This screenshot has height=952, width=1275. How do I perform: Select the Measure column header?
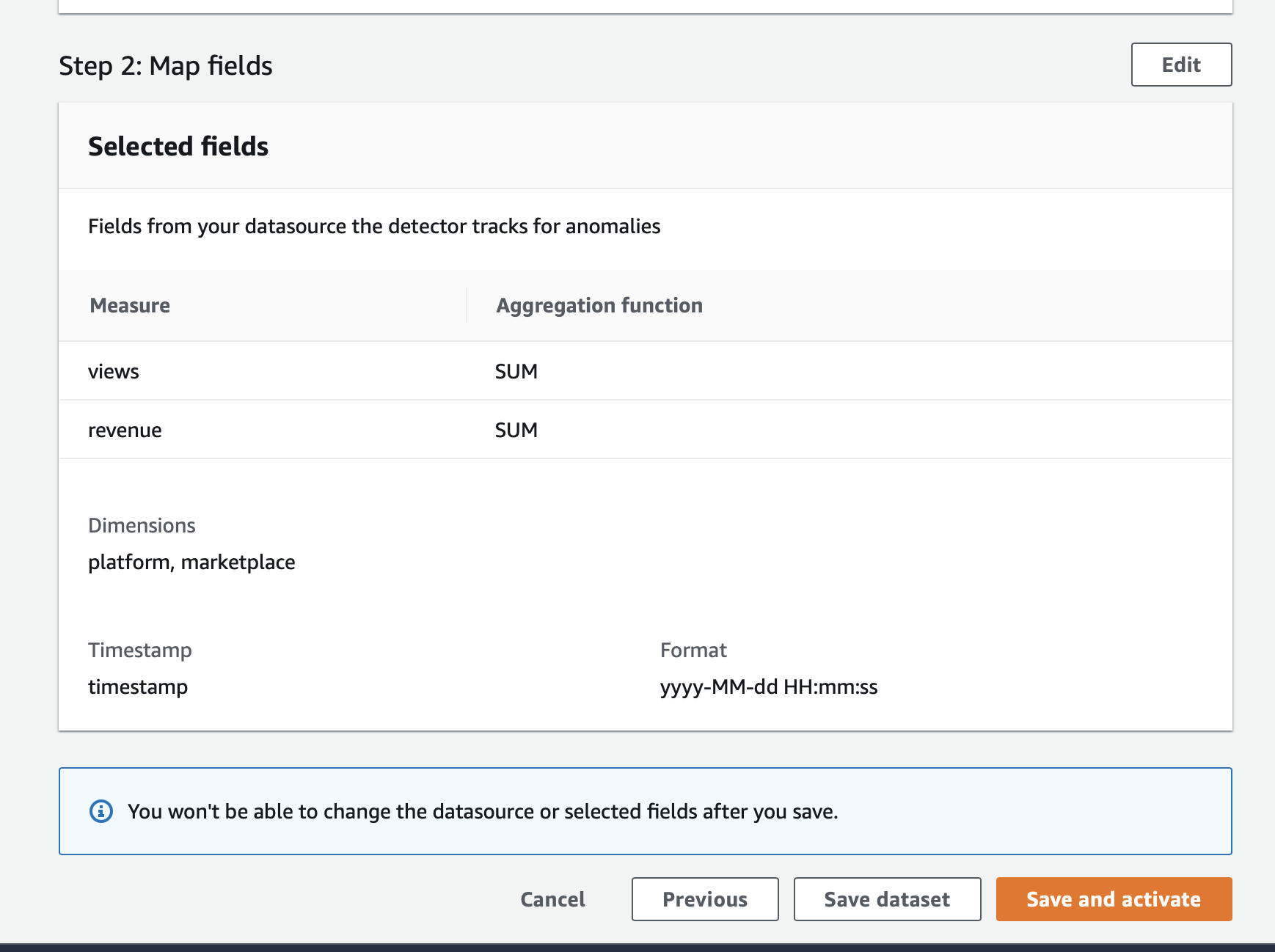(130, 305)
